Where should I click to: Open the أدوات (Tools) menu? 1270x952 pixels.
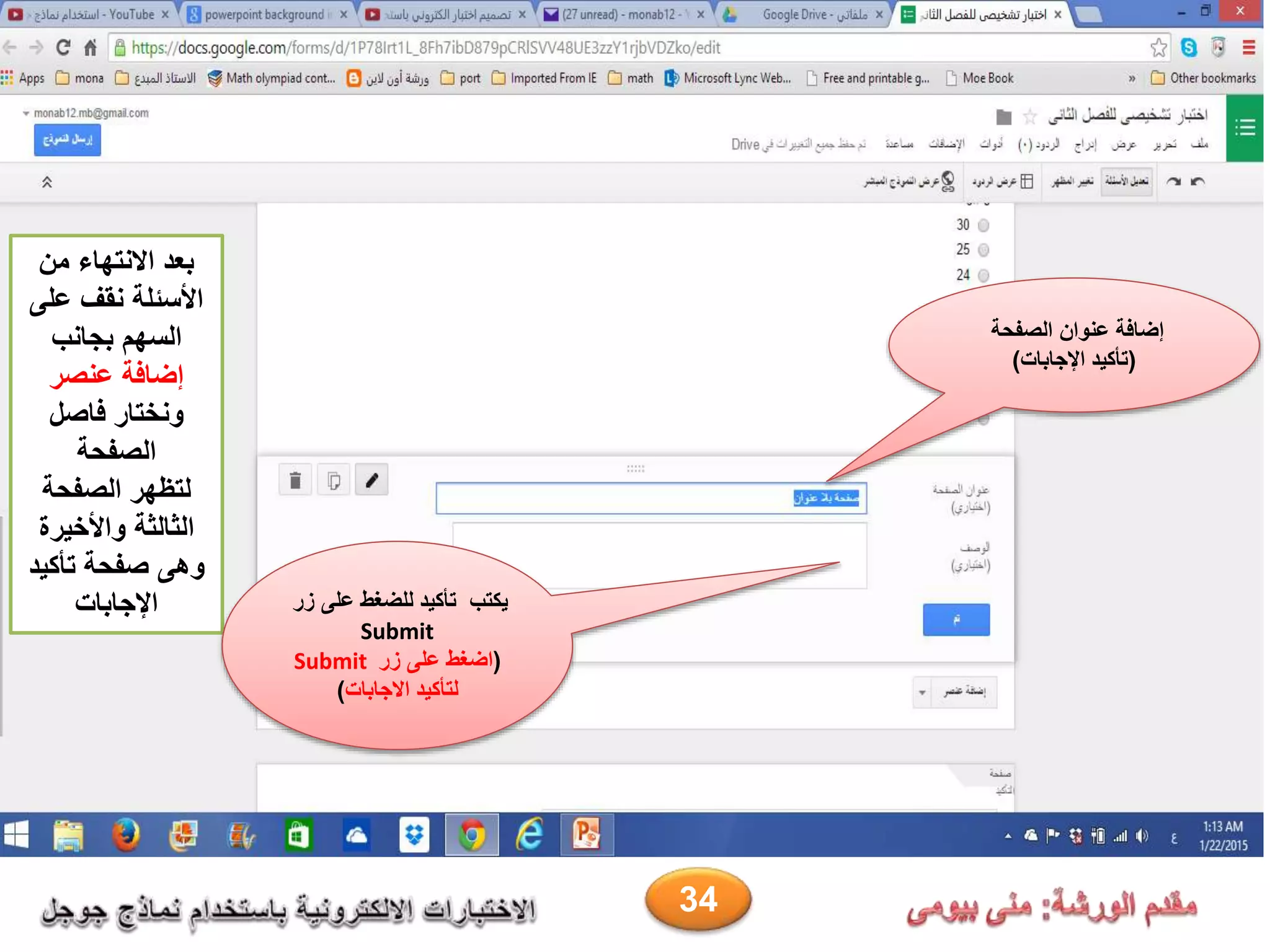pos(991,144)
